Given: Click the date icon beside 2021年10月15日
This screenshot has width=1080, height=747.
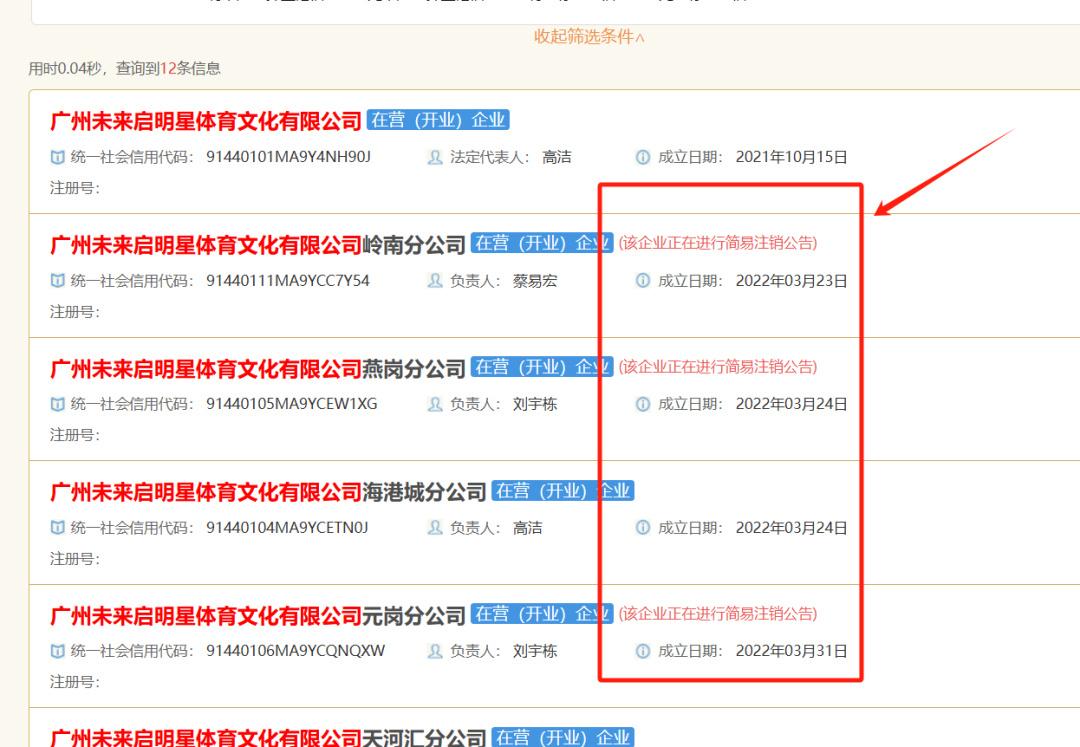Looking at the screenshot, I should click(x=643, y=157).
